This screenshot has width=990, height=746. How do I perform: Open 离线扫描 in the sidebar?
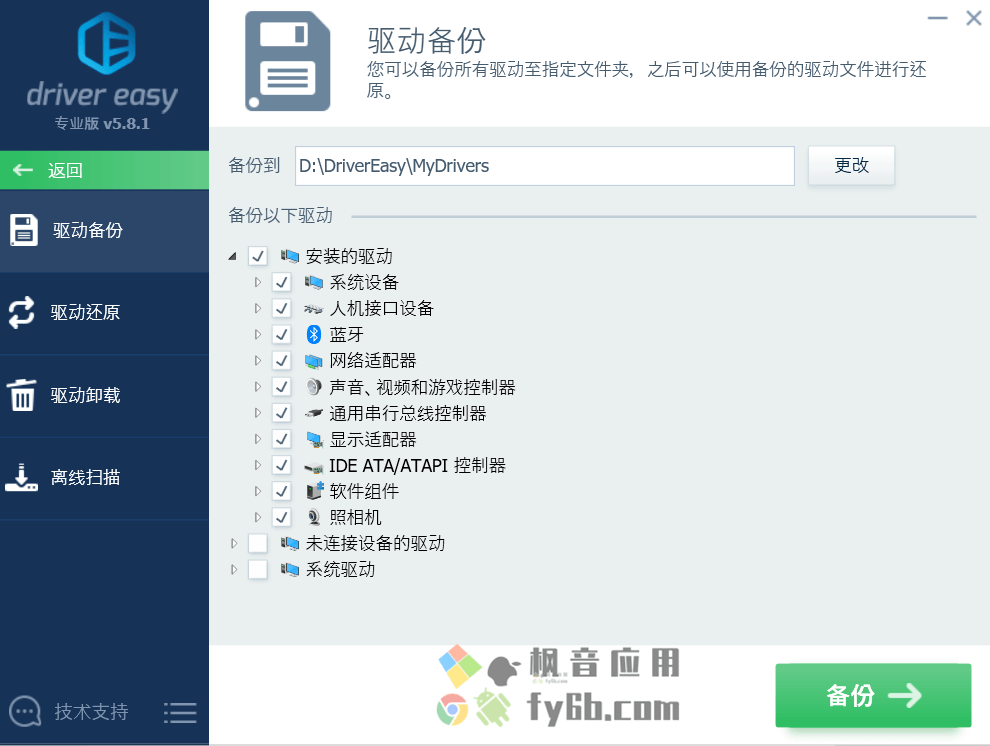coord(104,478)
